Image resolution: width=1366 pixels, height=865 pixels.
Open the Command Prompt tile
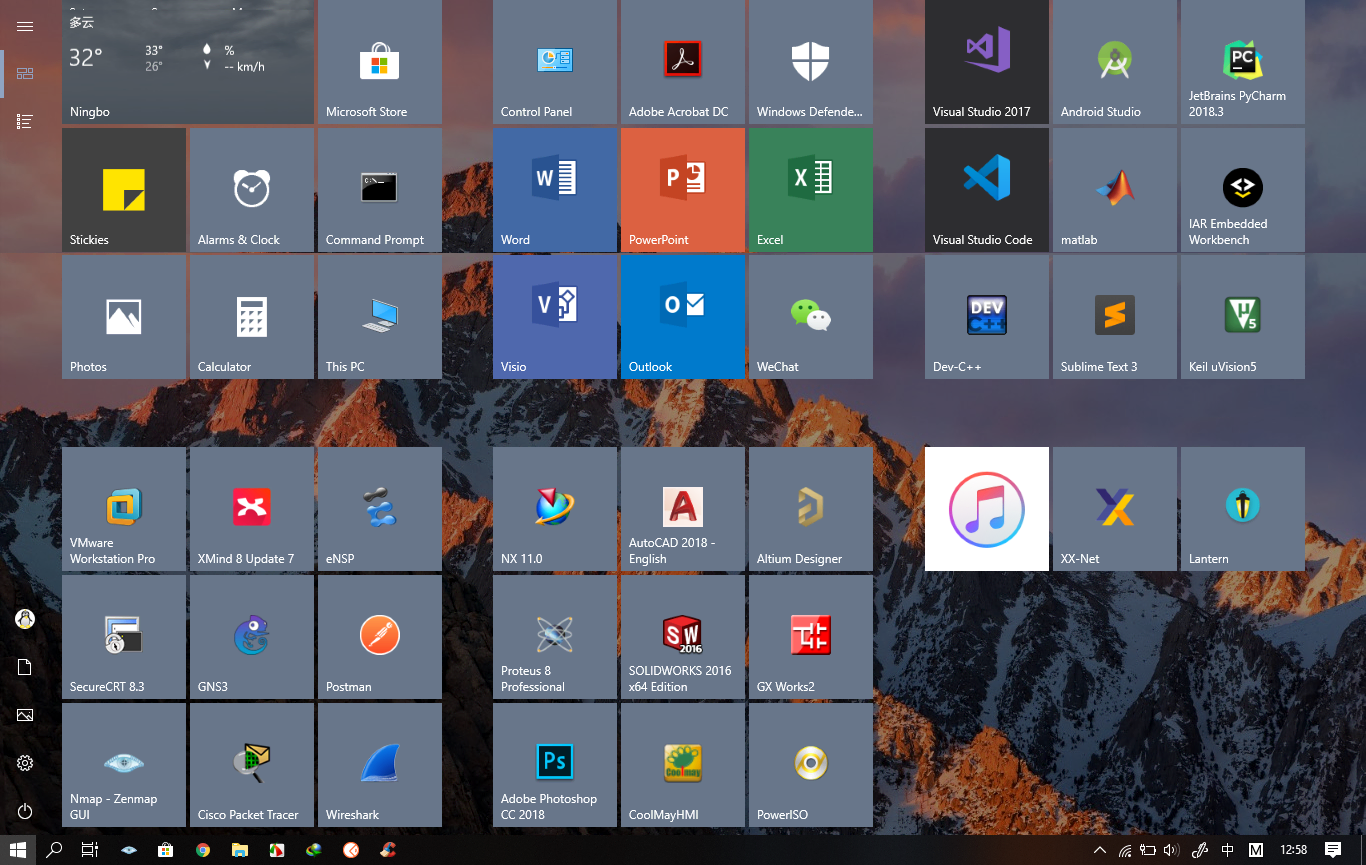click(x=380, y=190)
